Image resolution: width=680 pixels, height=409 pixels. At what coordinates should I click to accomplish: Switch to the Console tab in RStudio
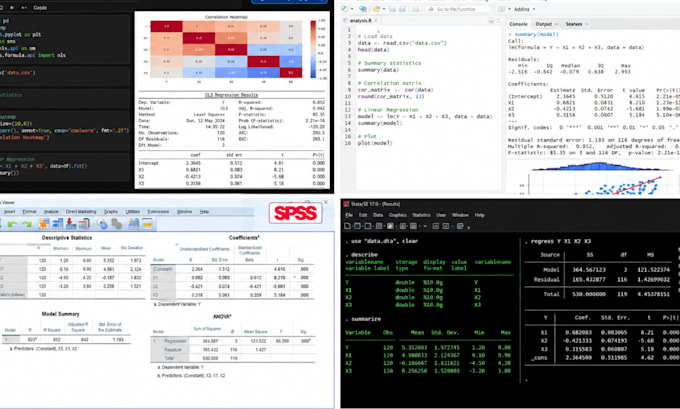[x=518, y=24]
